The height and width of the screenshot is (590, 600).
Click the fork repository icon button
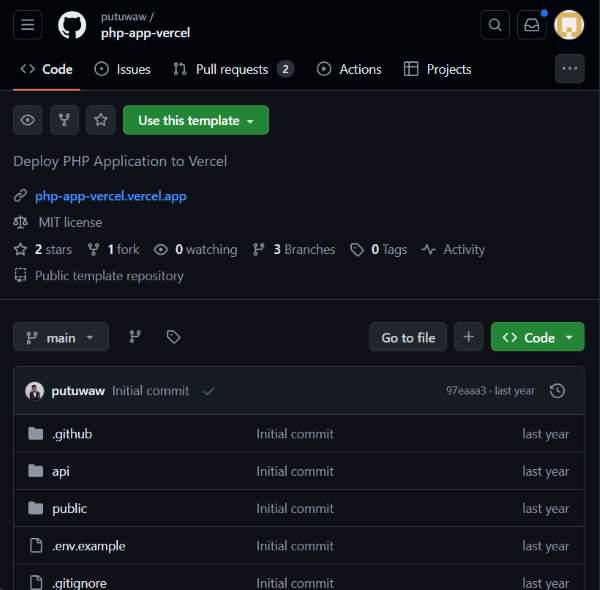click(x=64, y=120)
